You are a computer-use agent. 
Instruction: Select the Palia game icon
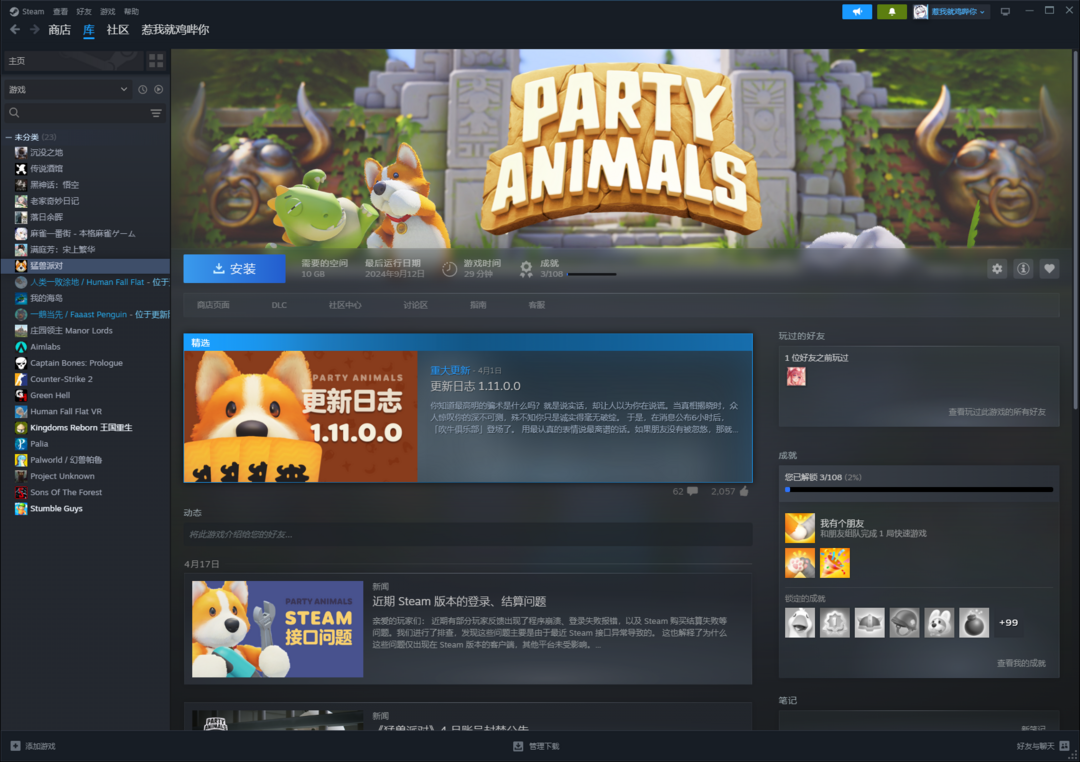click(21, 444)
